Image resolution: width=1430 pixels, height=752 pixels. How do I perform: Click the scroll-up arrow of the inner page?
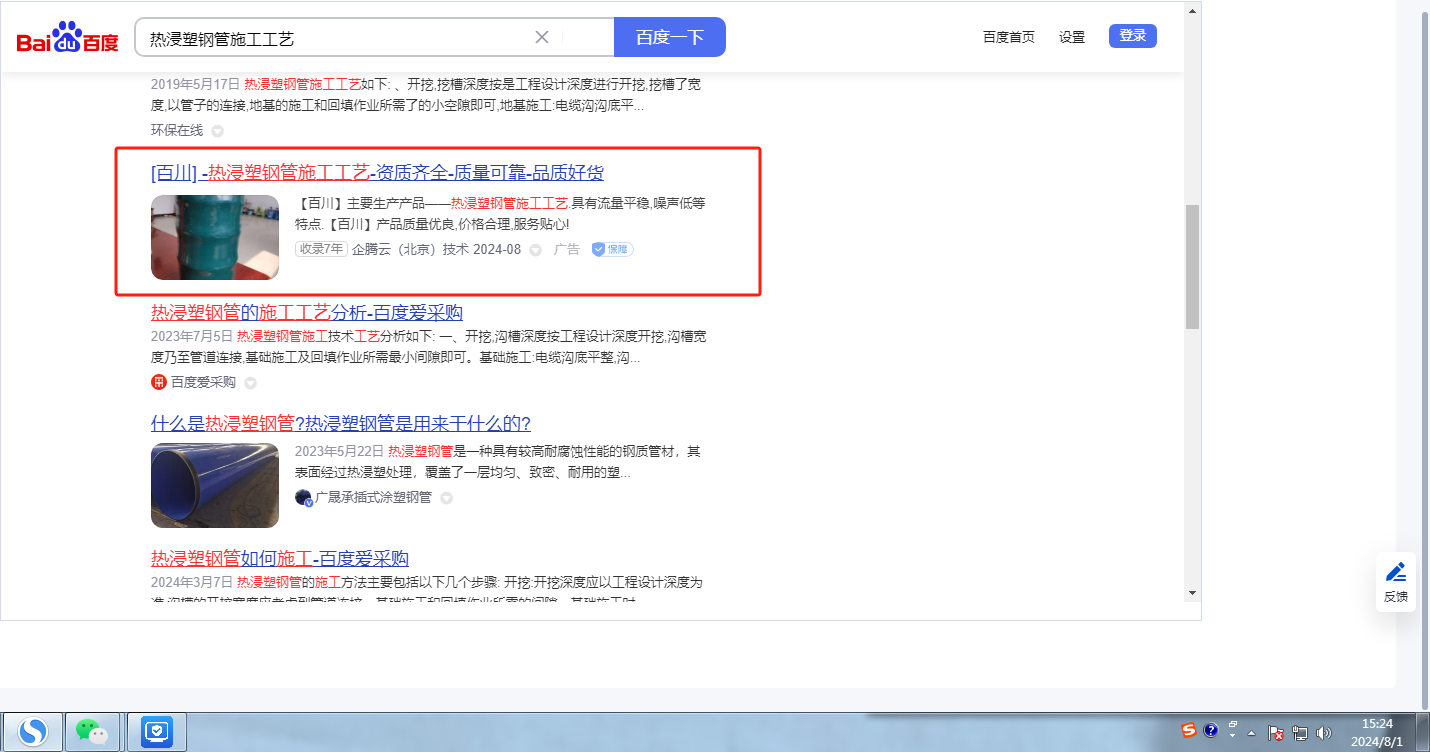(1192, 11)
